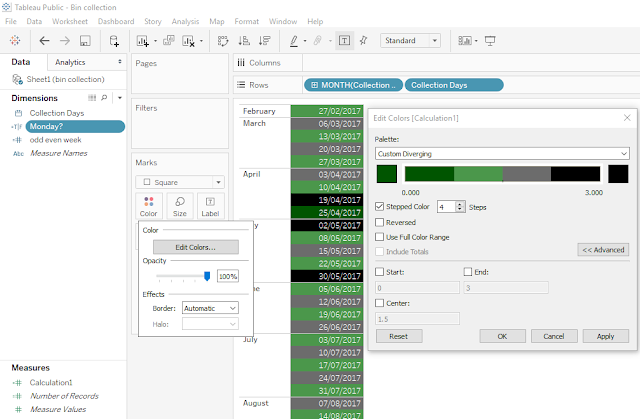Click the Sort ascending icon
This screenshot has height=419, width=640.
pyautogui.click(x=244, y=40)
